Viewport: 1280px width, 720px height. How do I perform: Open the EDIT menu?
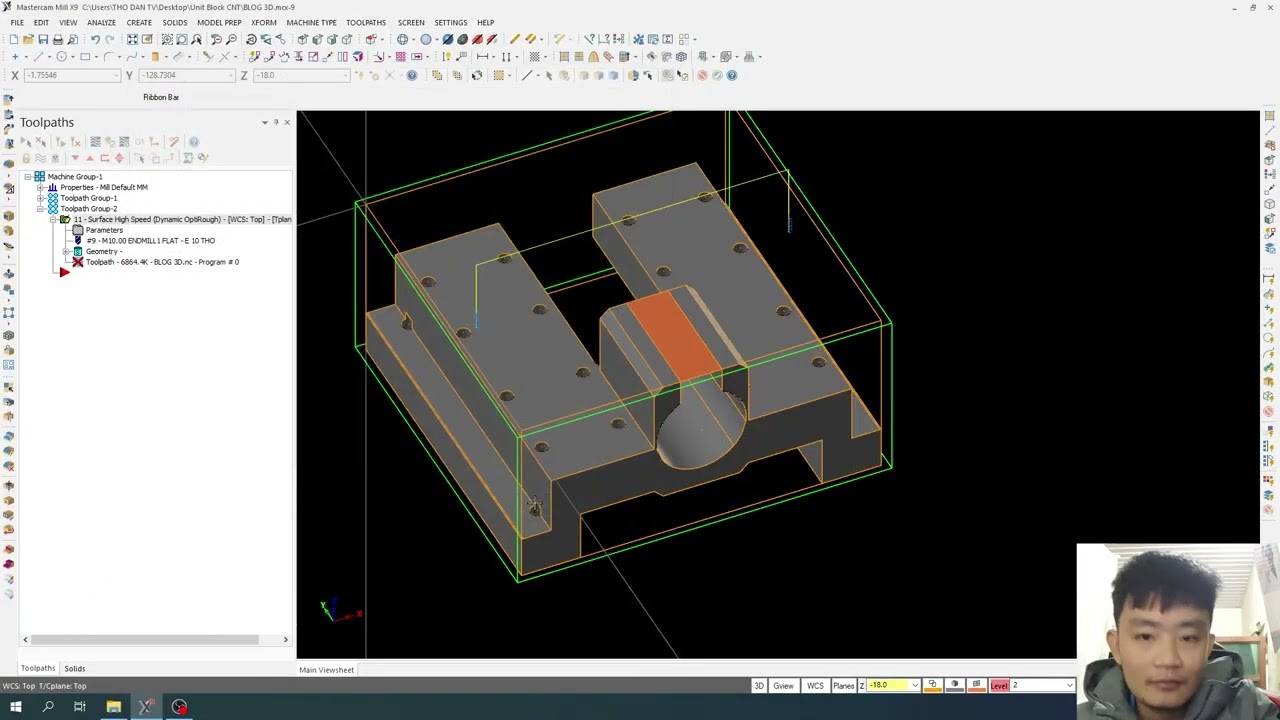pos(41,22)
